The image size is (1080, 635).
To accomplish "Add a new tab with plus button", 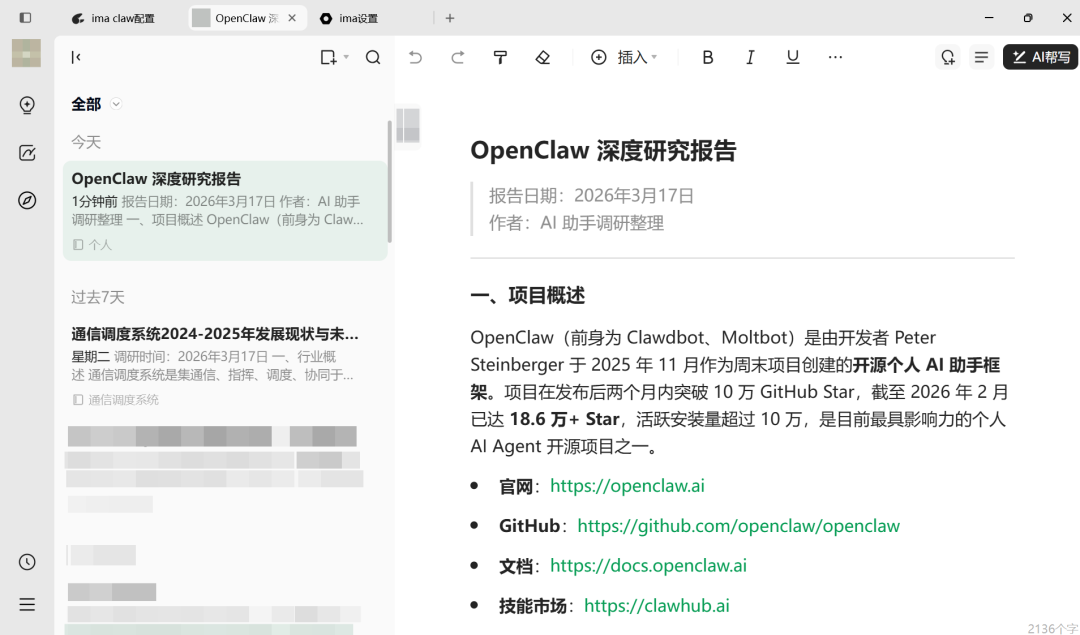I will coord(450,19).
